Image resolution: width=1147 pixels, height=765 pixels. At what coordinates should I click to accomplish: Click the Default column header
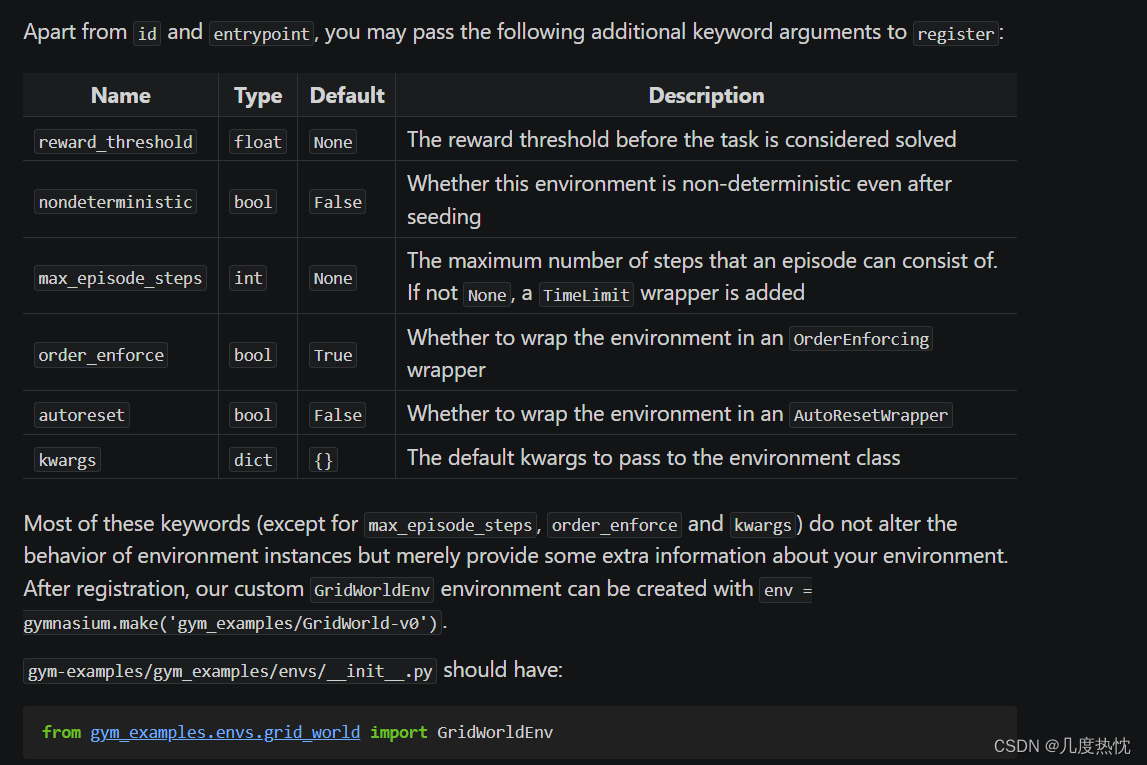pos(347,96)
